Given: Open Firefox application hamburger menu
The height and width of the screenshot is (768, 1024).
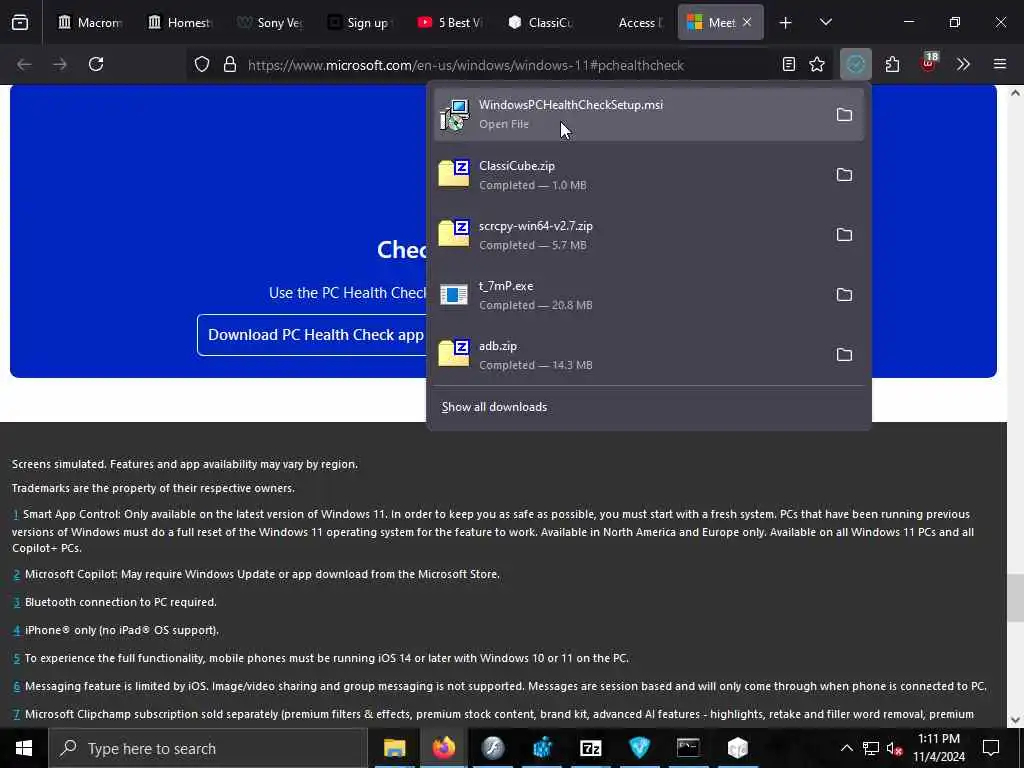Looking at the screenshot, I should pyautogui.click(x=1000, y=64).
